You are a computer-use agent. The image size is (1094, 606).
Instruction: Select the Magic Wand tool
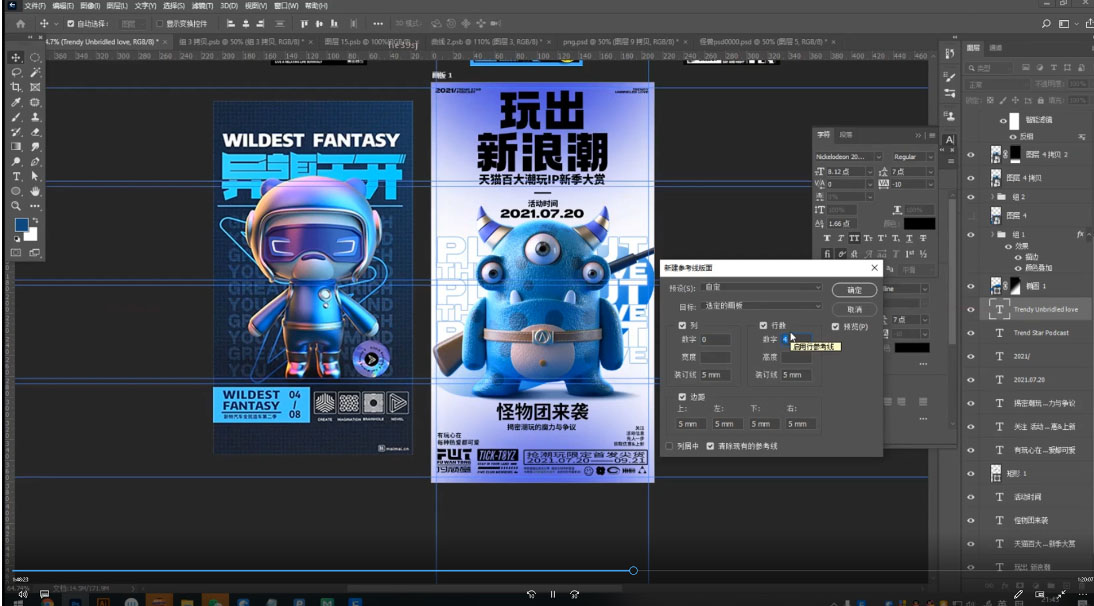tap(35, 73)
